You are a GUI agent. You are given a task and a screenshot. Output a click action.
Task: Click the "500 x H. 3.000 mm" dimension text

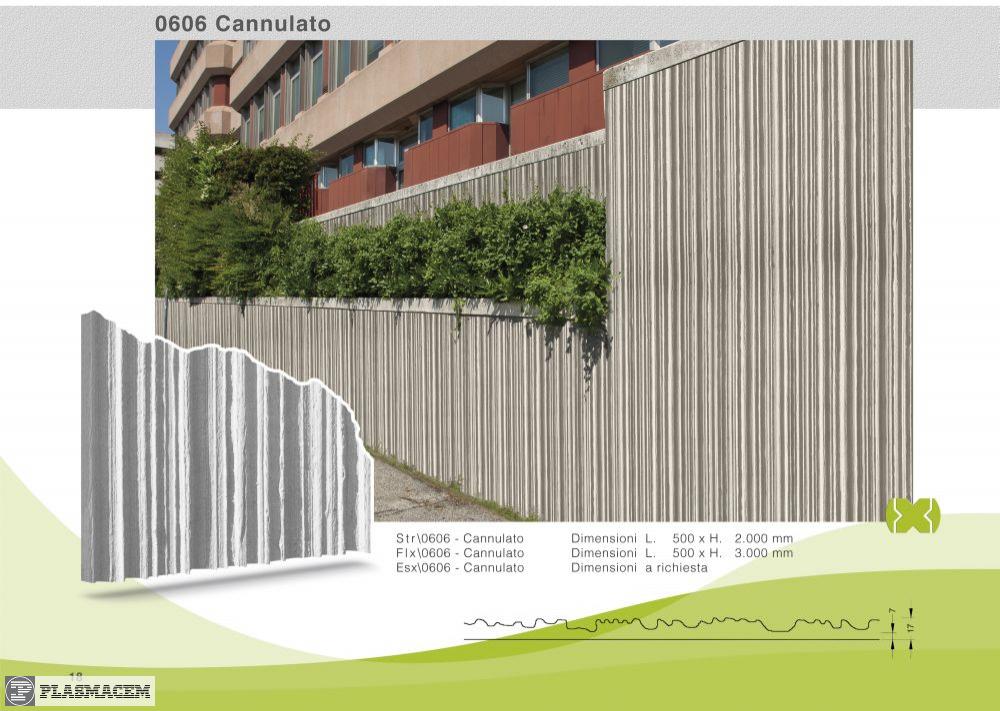(x=732, y=553)
